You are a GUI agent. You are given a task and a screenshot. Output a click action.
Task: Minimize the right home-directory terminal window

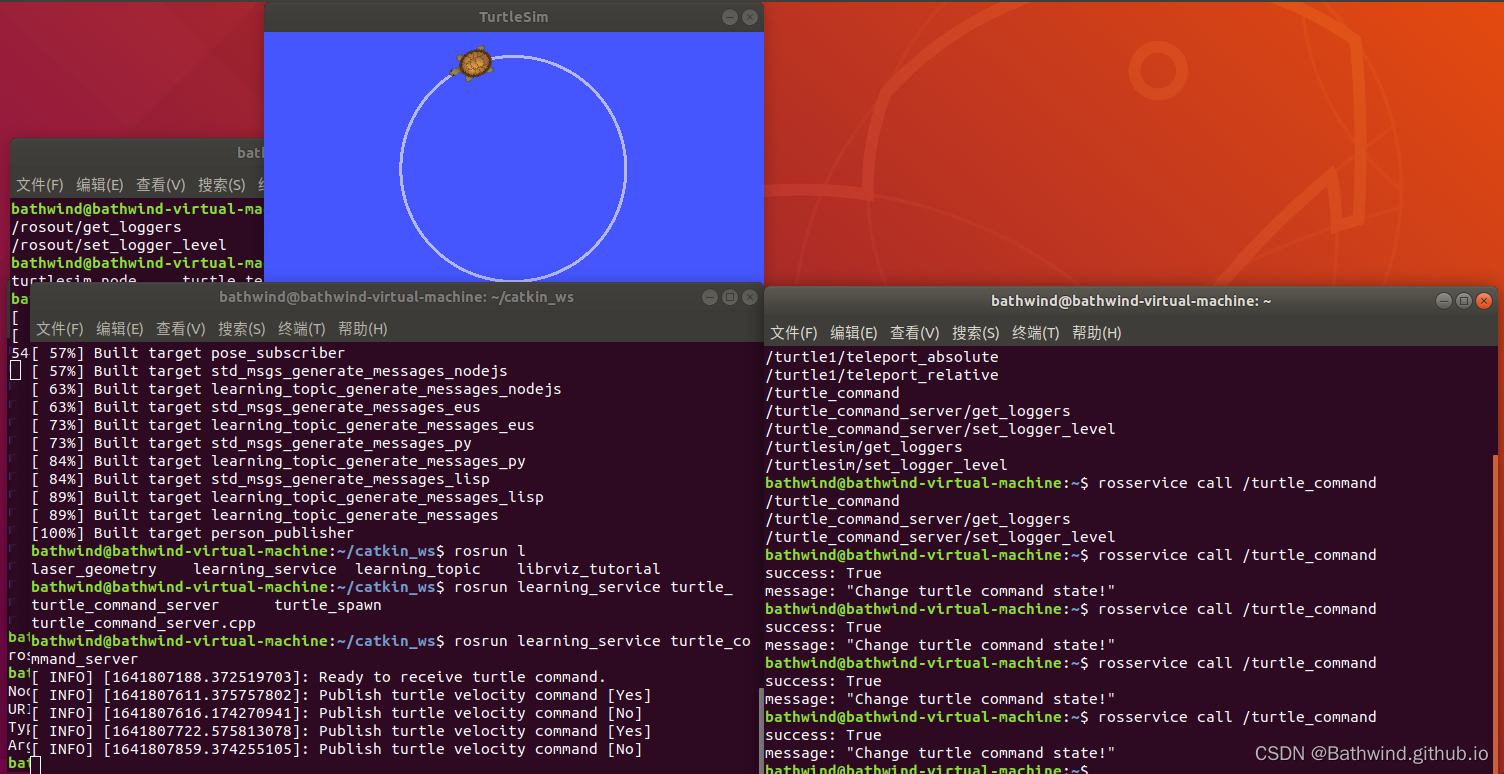click(1443, 300)
